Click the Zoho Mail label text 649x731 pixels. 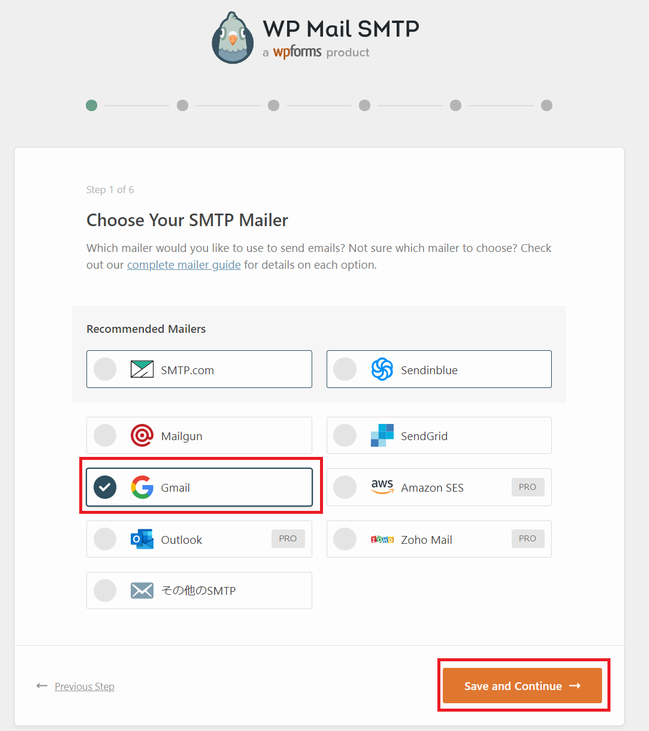[427, 540]
